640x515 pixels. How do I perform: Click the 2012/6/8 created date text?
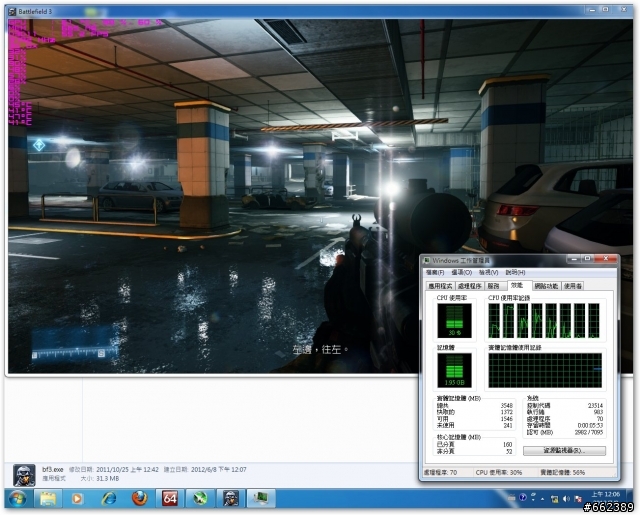click(x=218, y=469)
